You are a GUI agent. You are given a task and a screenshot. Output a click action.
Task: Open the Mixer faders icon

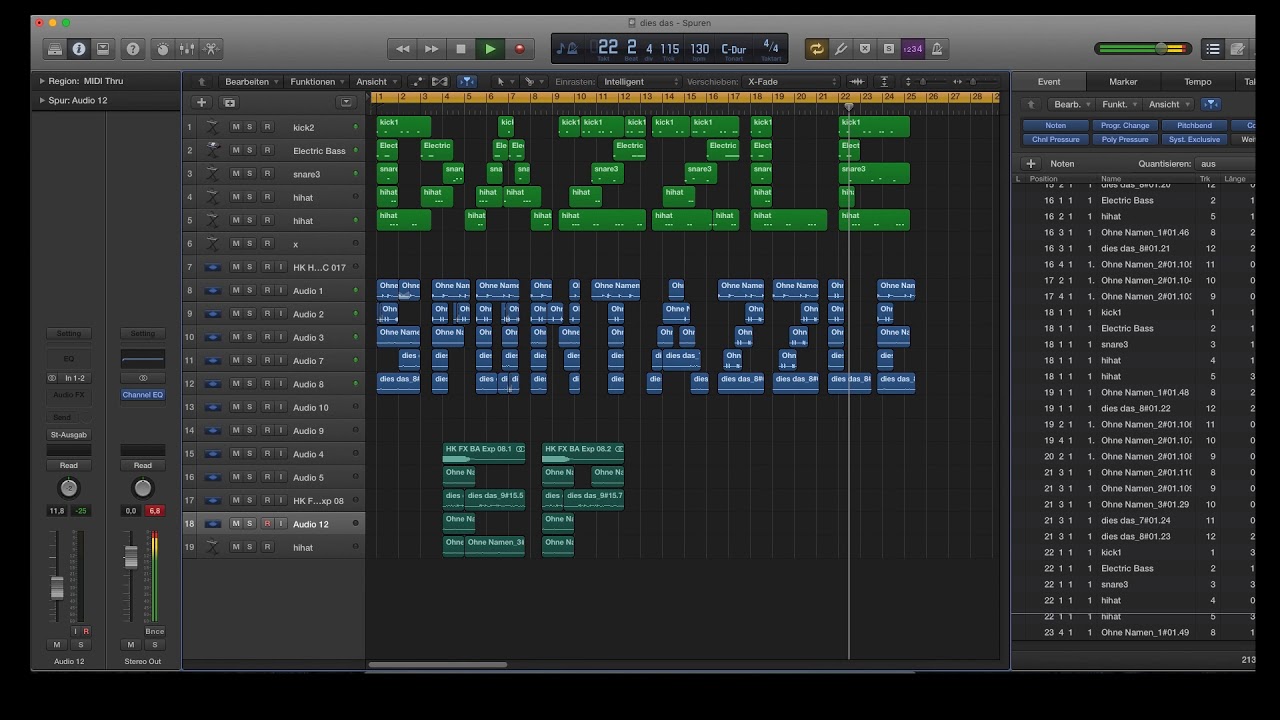point(187,48)
